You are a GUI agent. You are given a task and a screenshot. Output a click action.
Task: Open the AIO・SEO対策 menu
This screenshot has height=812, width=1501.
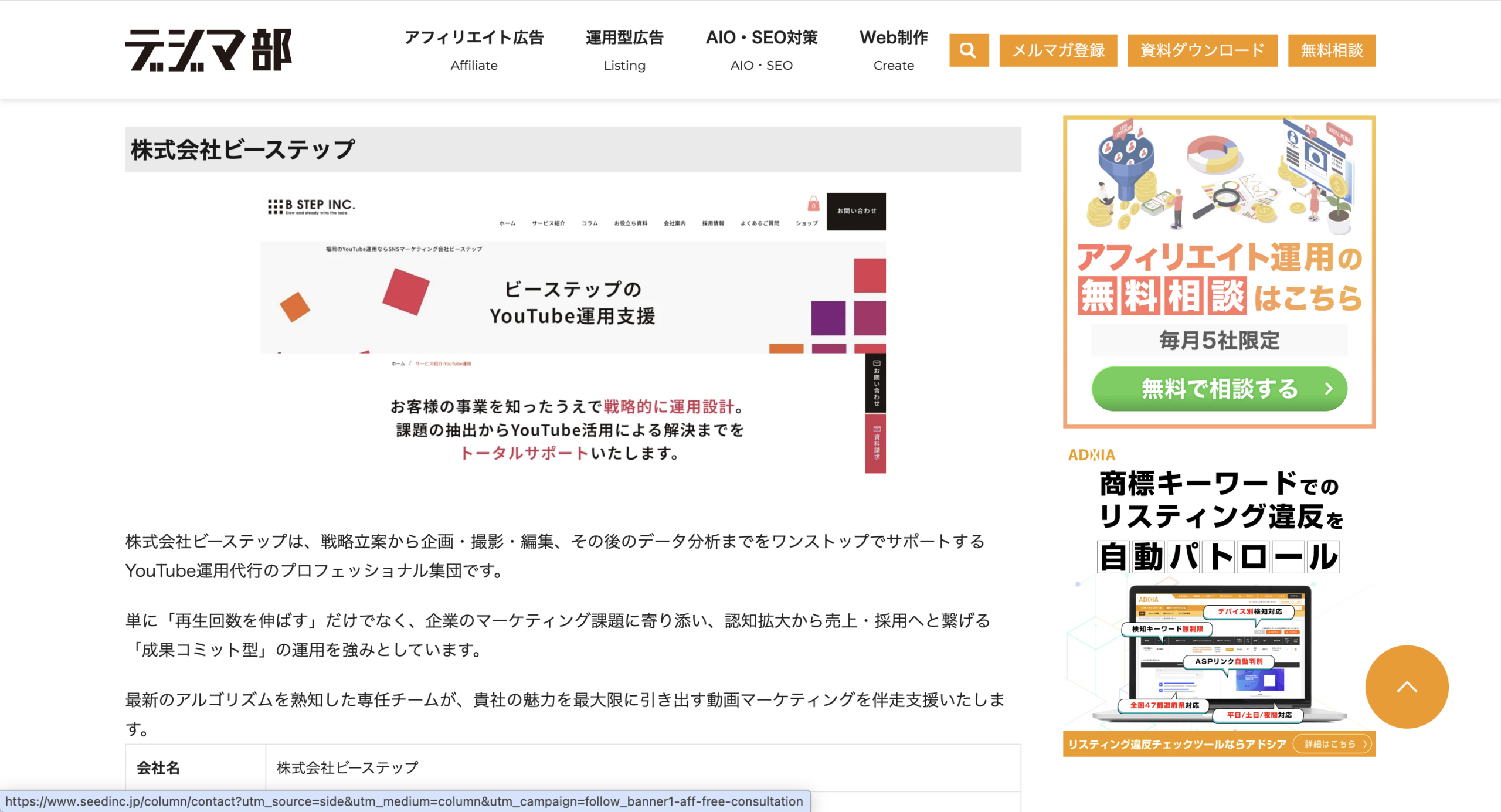click(761, 50)
